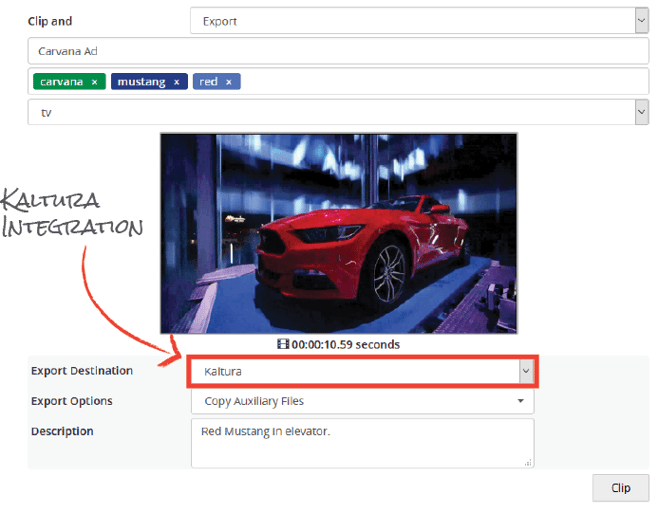The width and height of the screenshot is (658, 513).
Task: Click the dark blue mustang tag label
Action: pyautogui.click(x=141, y=82)
